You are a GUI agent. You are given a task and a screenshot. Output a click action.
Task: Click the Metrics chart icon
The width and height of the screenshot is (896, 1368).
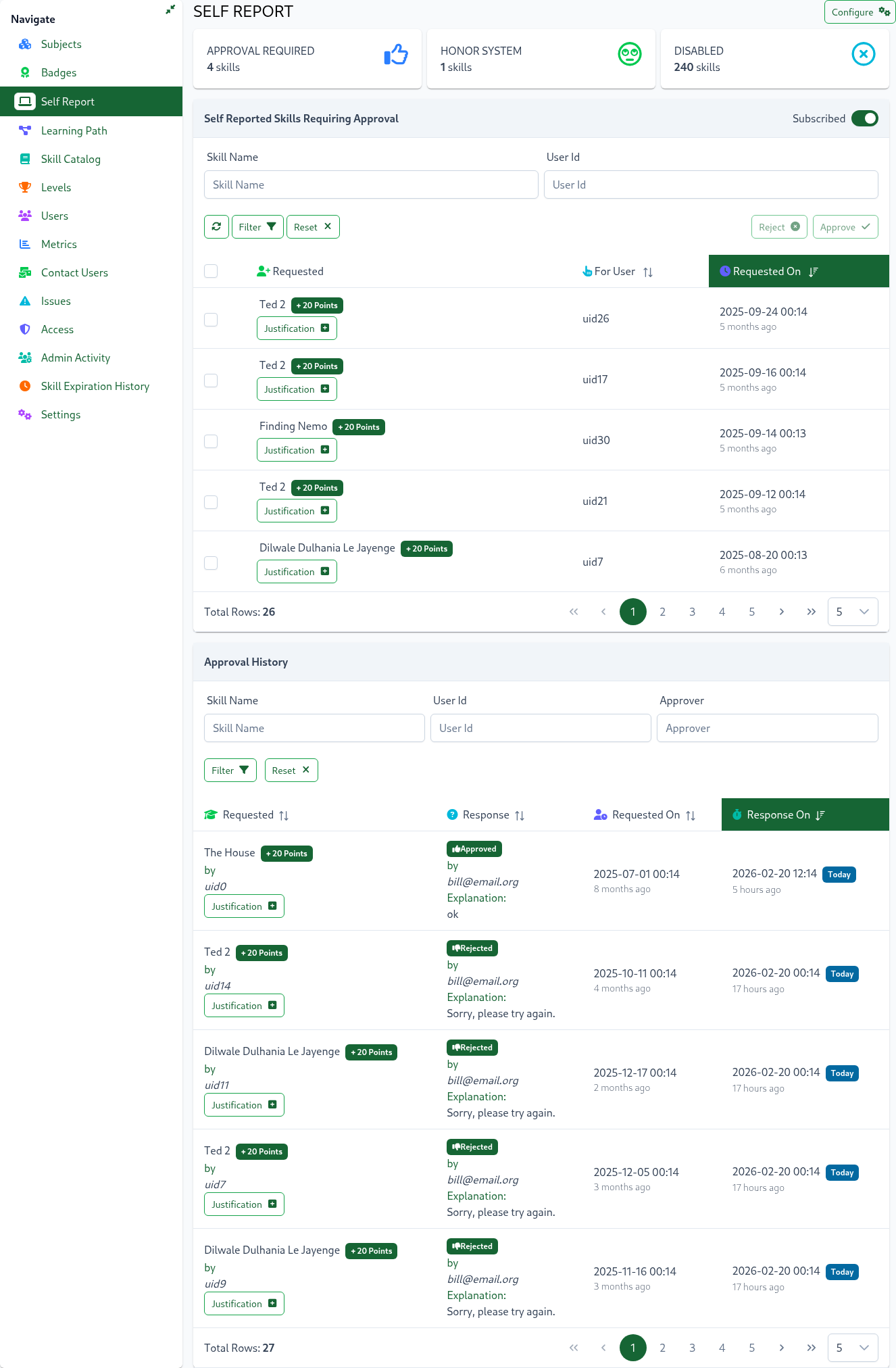pos(25,244)
